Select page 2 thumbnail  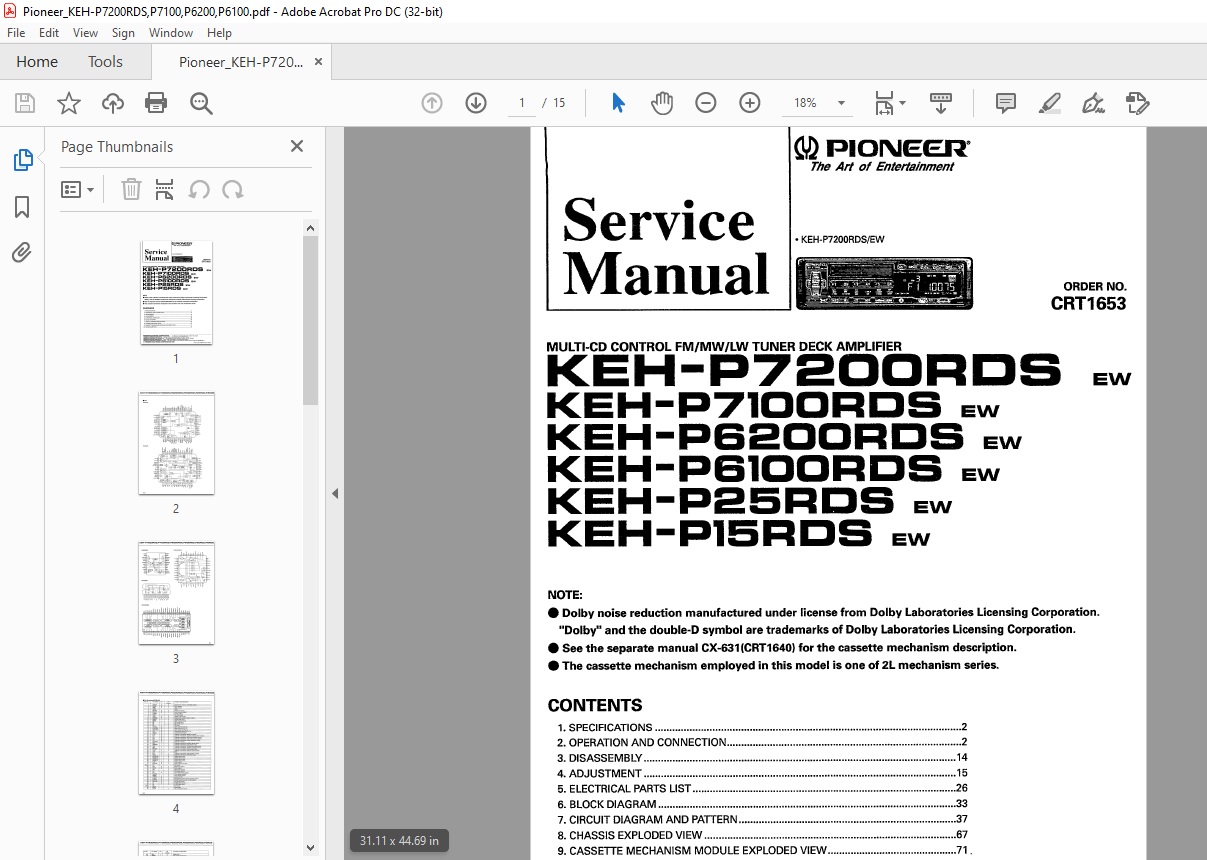[x=176, y=443]
